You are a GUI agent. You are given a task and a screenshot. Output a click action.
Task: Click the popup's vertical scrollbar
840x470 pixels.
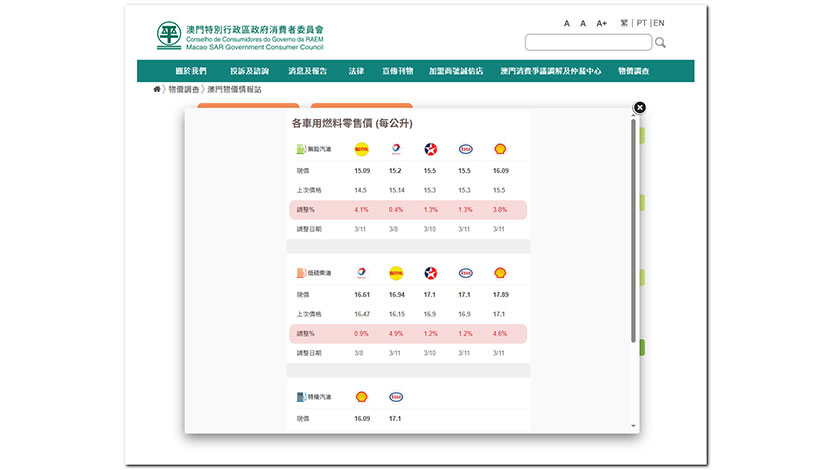(x=633, y=230)
